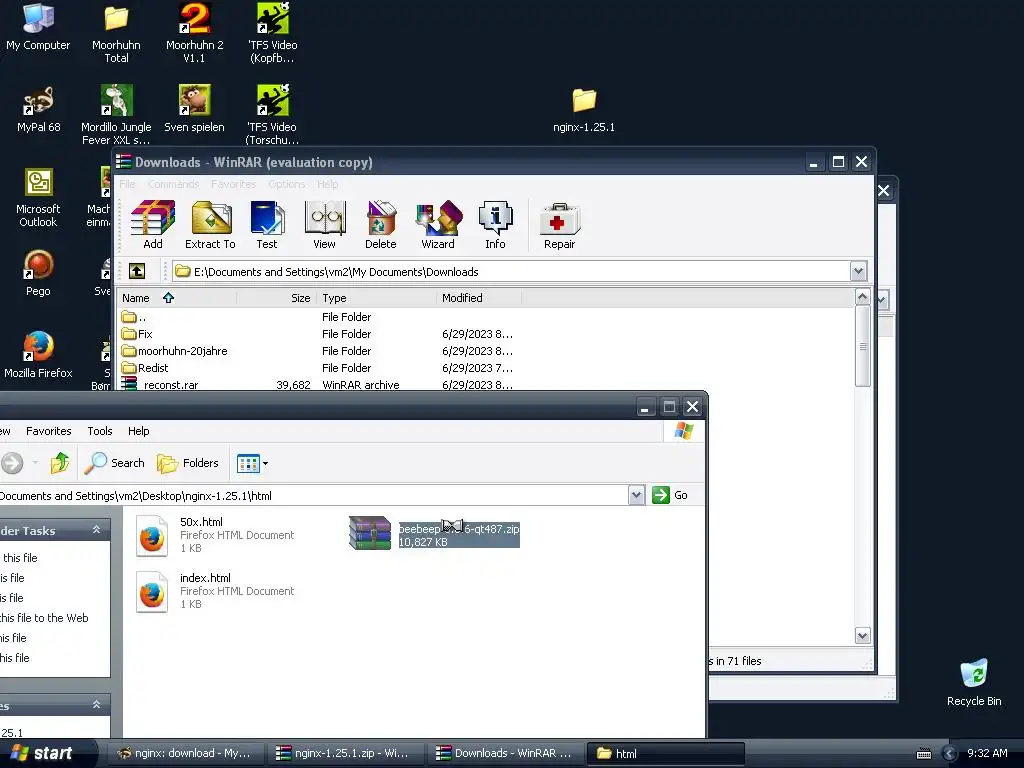Sort WinRAR list by Name column
The height and width of the screenshot is (768, 1024).
tap(176, 298)
